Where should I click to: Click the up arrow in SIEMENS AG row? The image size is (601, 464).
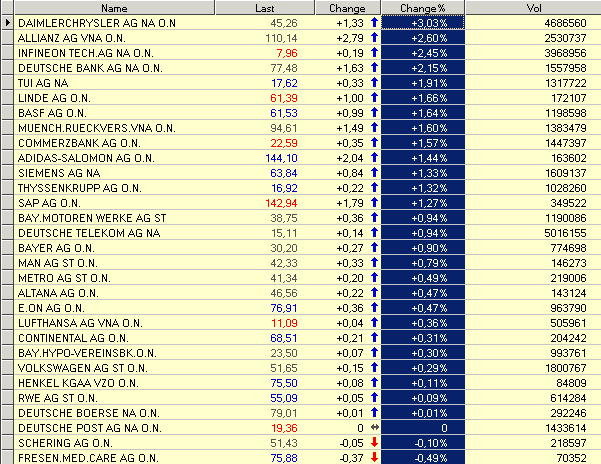click(x=374, y=172)
